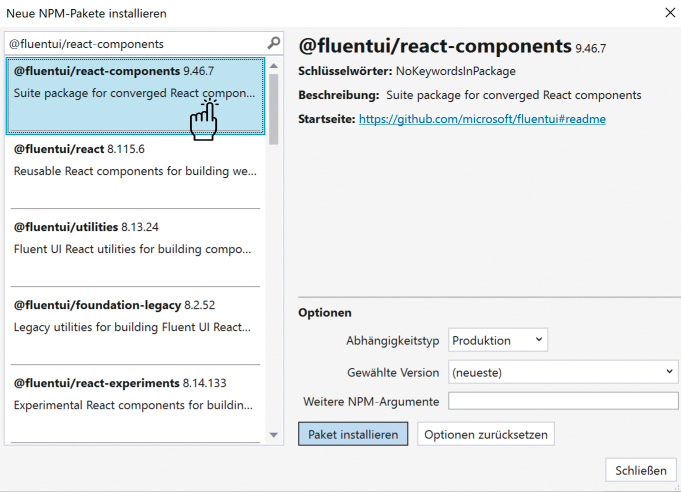Click the Weitere NPM-Argumente input field
This screenshot has height=492, width=681.
tap(563, 401)
